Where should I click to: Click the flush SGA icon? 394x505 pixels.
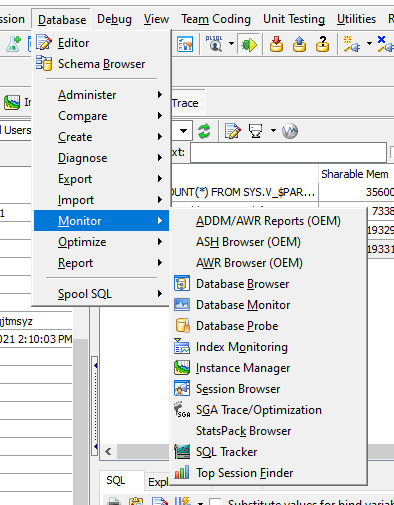[x=256, y=131]
